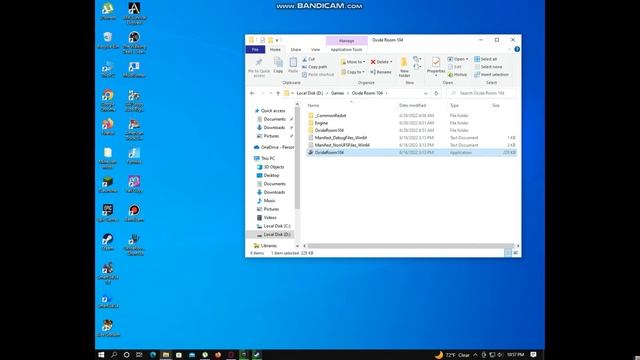Screen dimensions: 640x360
Task: Open Music under This PC
Action: (266, 200)
